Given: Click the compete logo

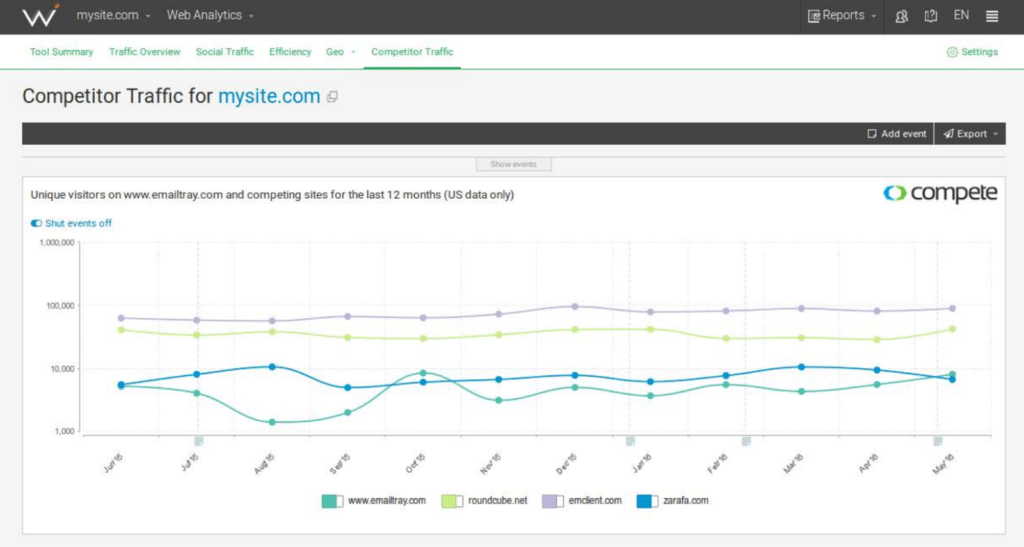Looking at the screenshot, I should [940, 193].
